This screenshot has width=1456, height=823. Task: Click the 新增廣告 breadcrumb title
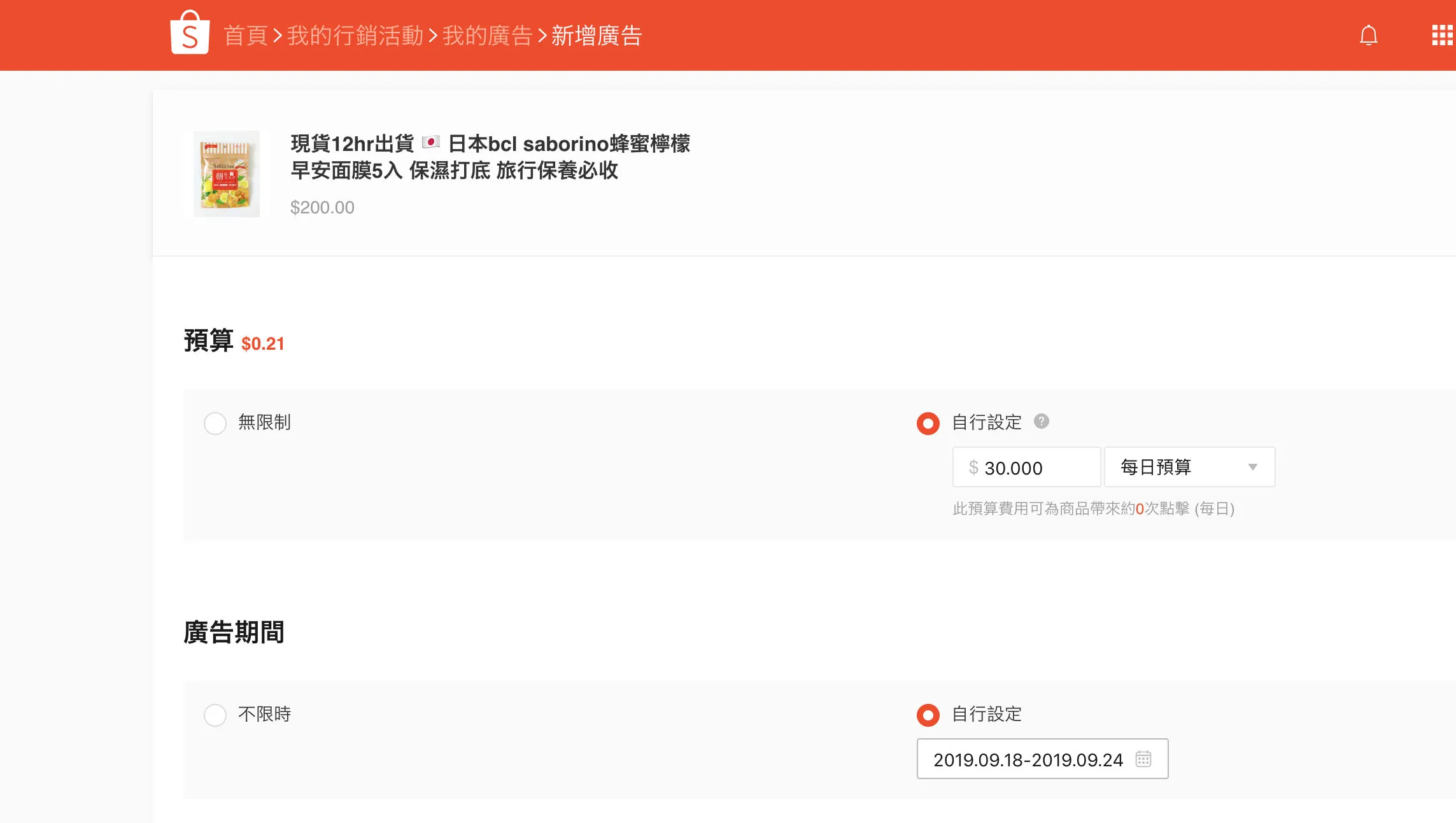click(x=597, y=36)
